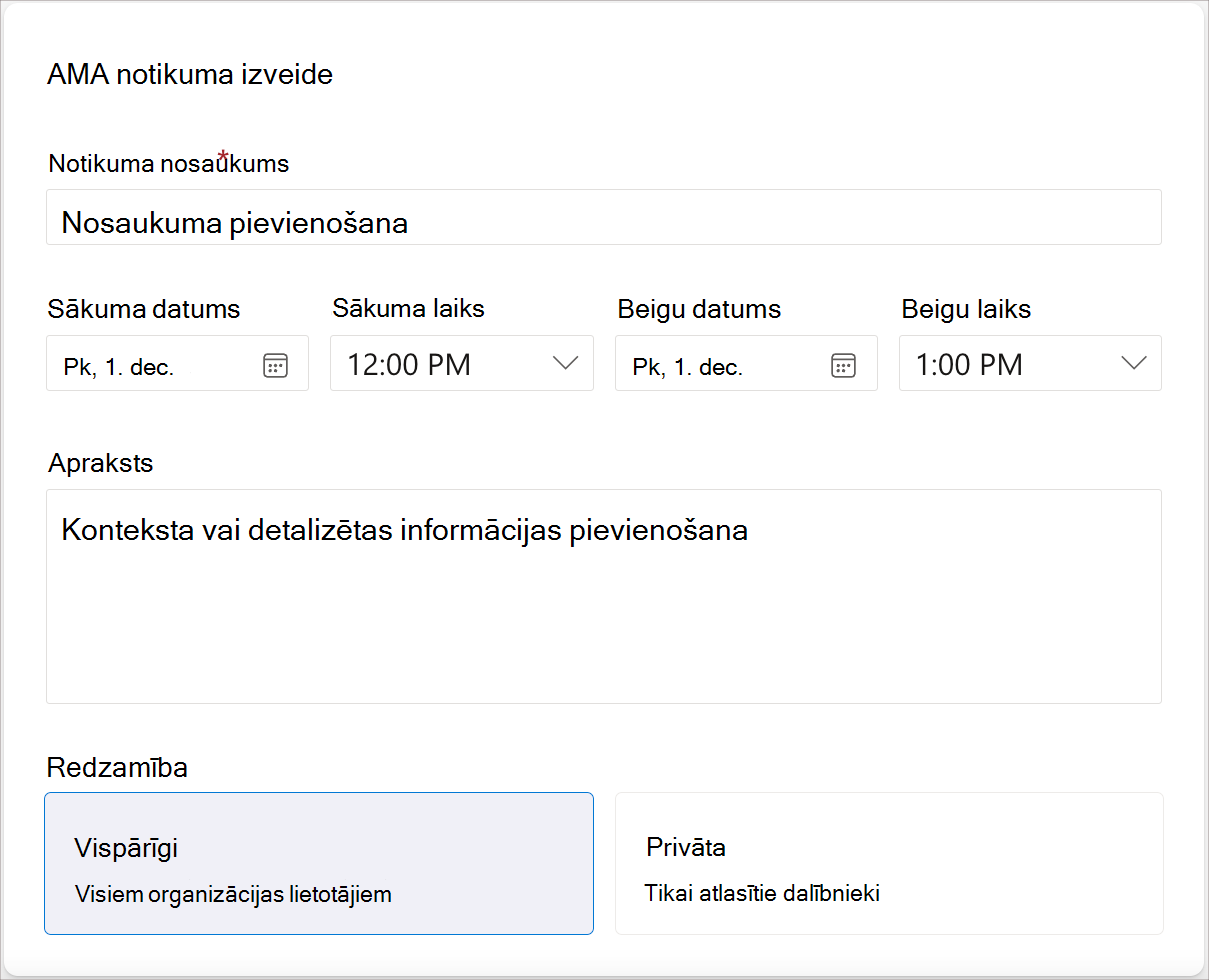Click the 12:00 PM start time value
1209x980 pixels.
[409, 365]
